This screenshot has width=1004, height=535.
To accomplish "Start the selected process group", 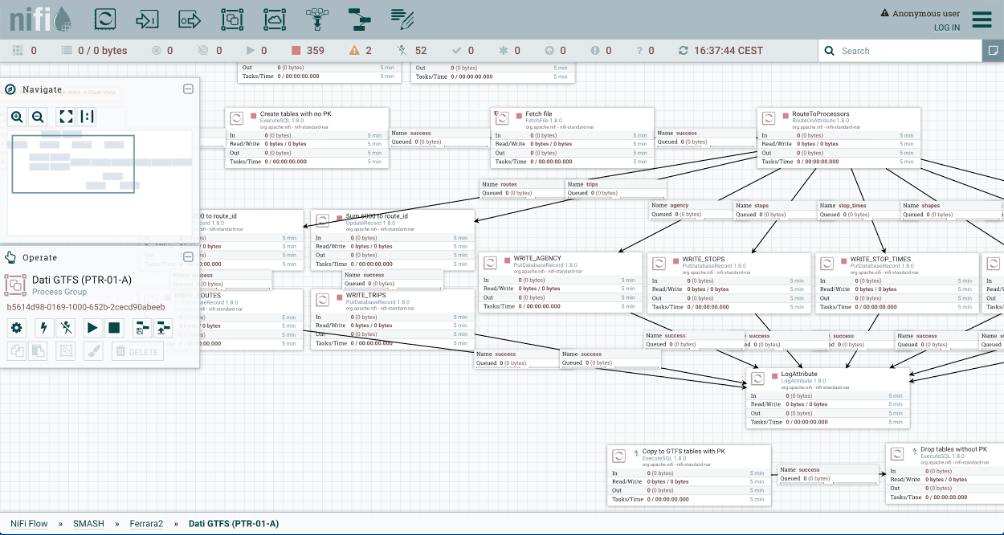I will pyautogui.click(x=93, y=328).
